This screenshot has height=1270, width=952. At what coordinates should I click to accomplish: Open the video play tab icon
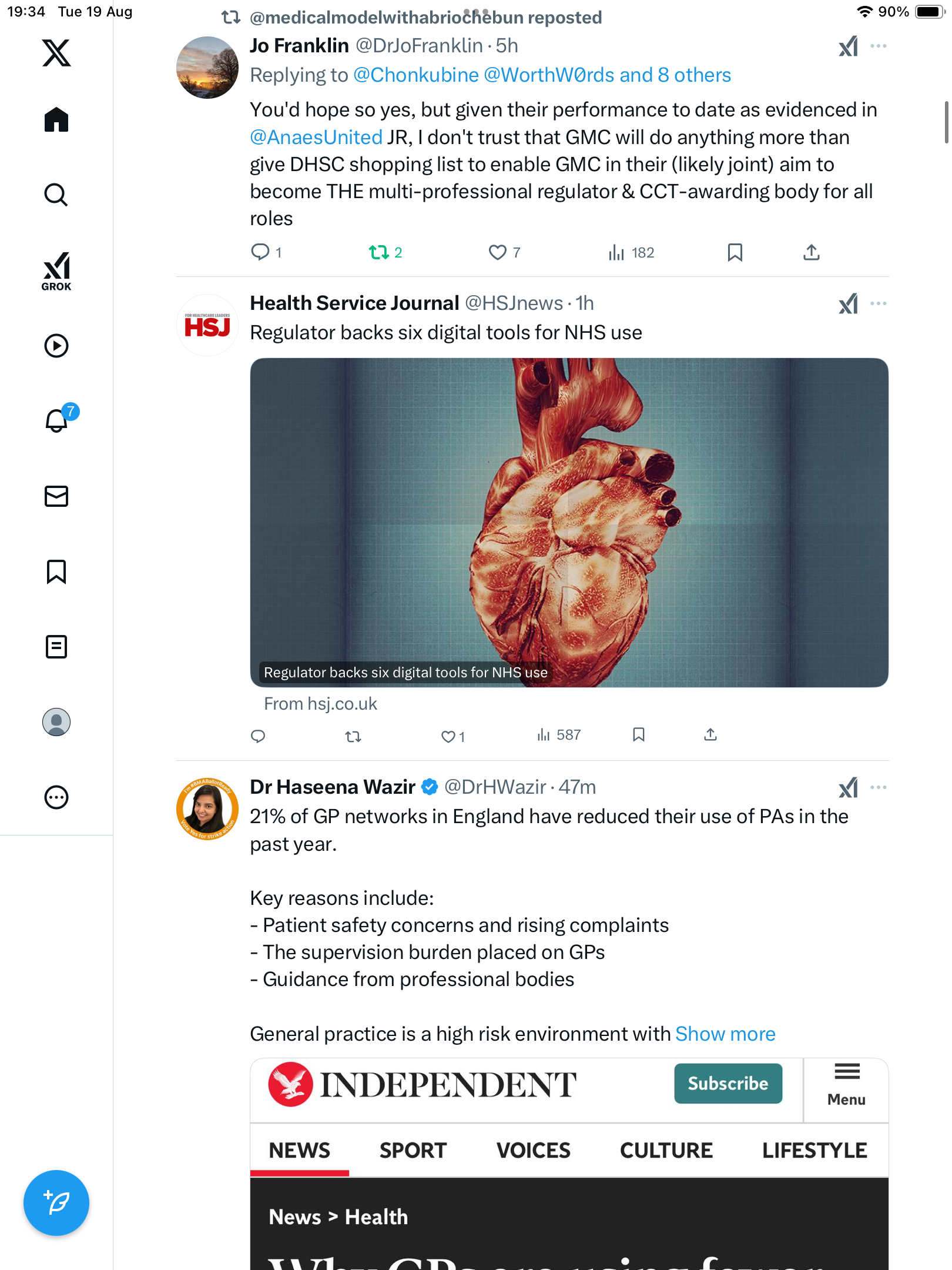coord(56,346)
